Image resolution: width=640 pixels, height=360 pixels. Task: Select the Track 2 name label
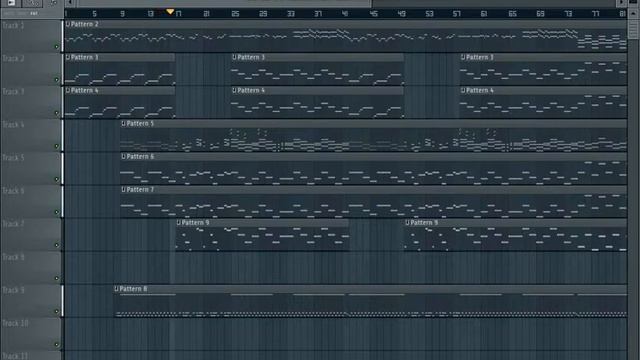click(13, 58)
